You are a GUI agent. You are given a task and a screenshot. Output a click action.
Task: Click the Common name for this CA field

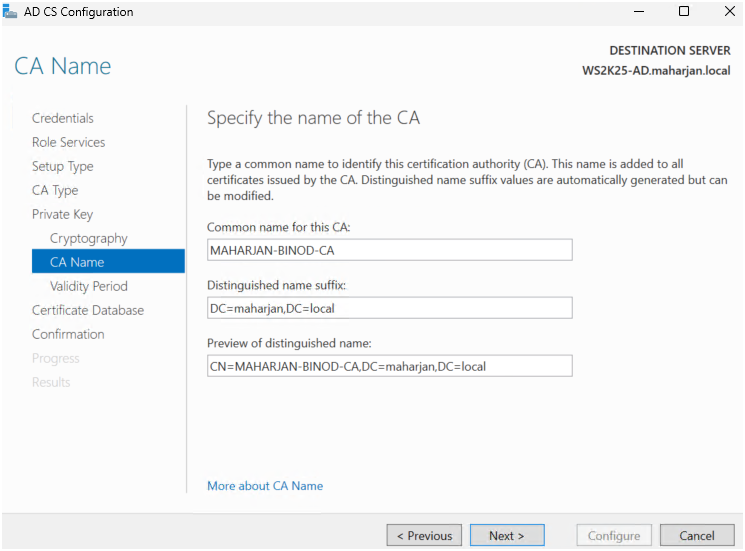click(389, 250)
